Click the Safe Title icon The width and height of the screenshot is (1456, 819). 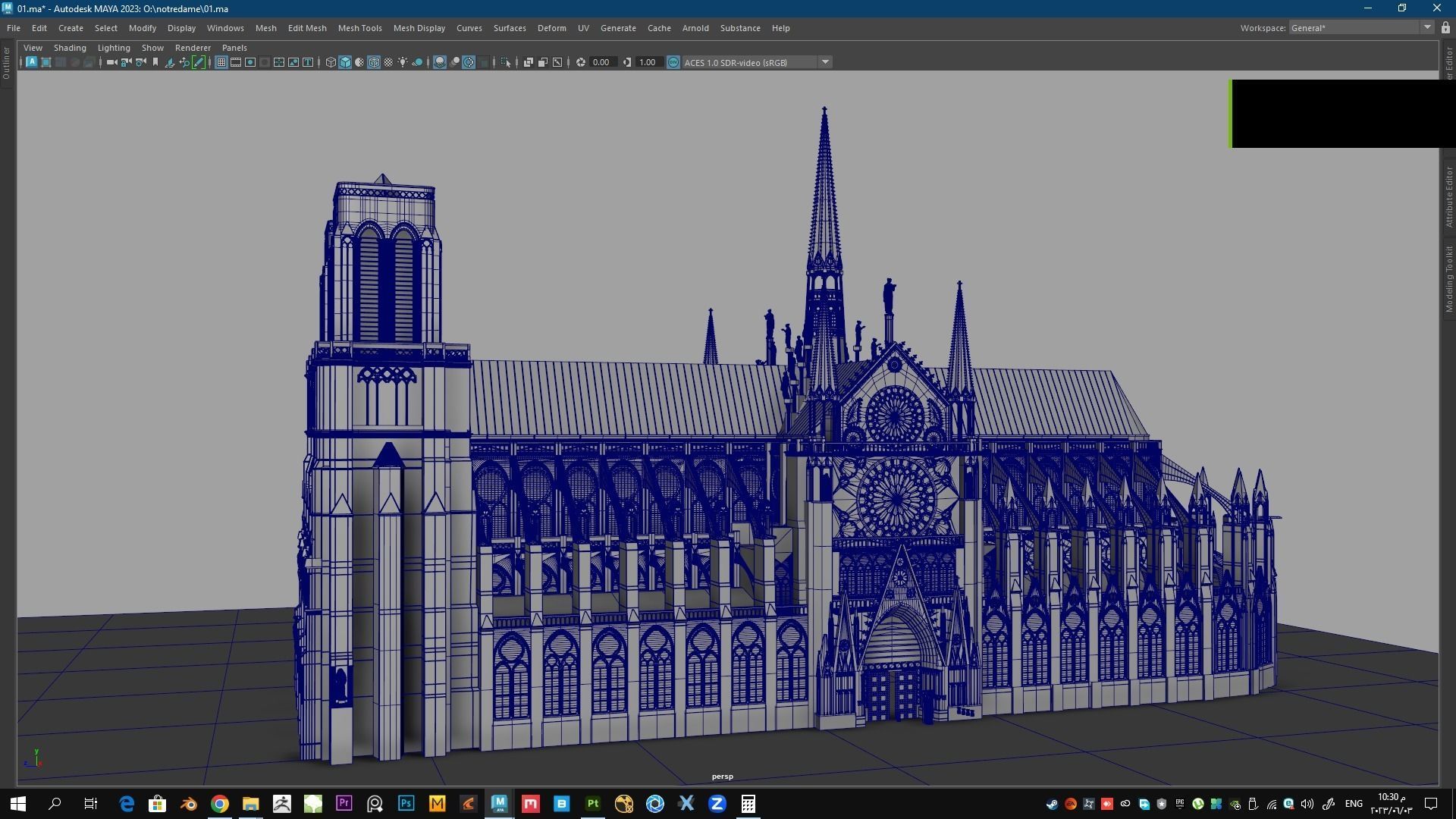pyautogui.click(x=308, y=62)
